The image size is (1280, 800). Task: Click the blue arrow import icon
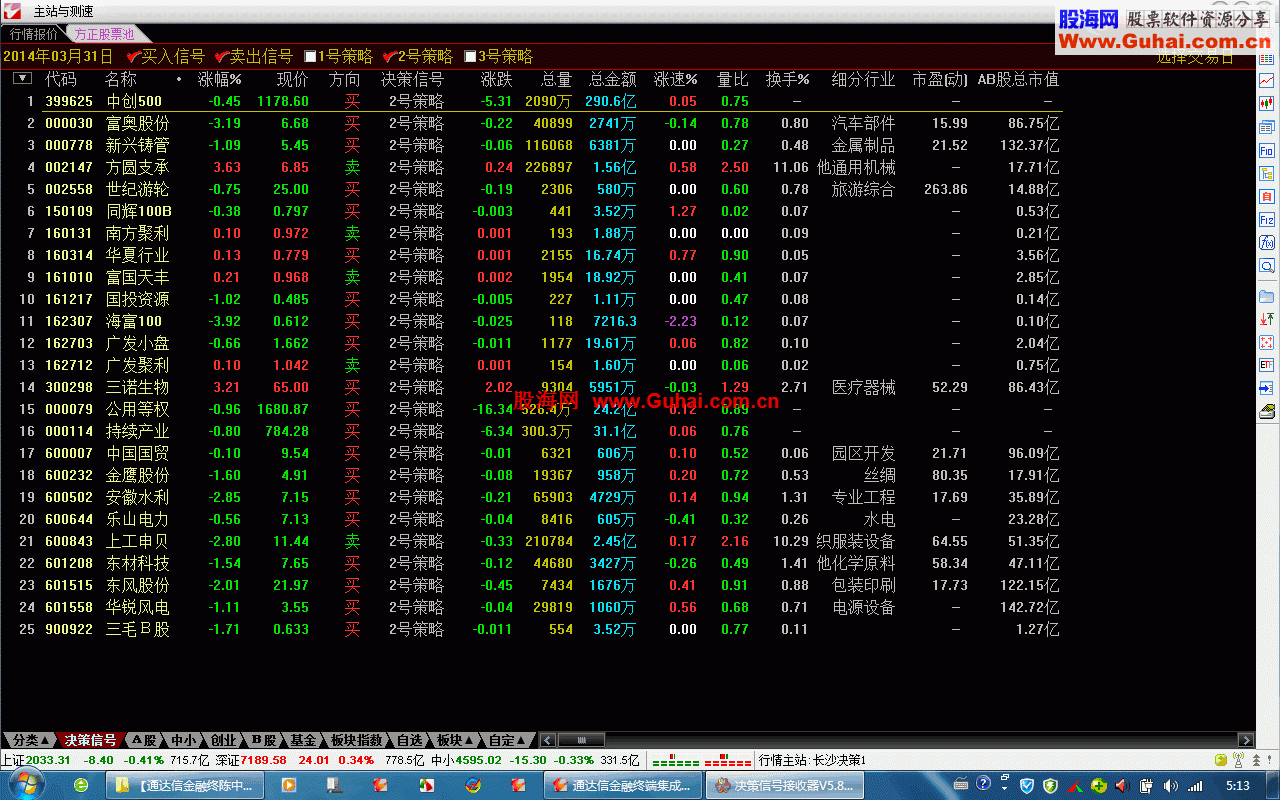click(1267, 388)
